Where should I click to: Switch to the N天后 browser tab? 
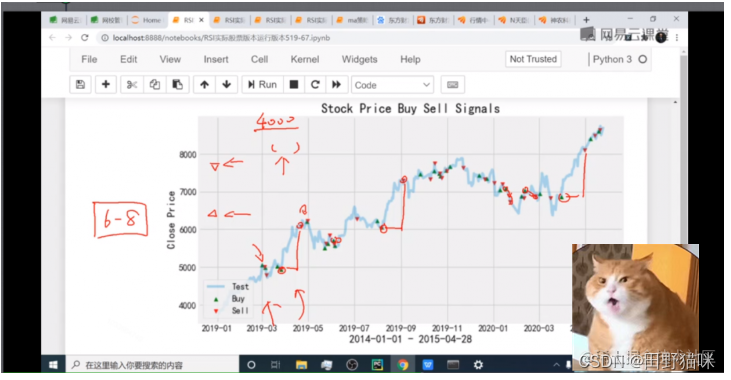(x=515, y=20)
